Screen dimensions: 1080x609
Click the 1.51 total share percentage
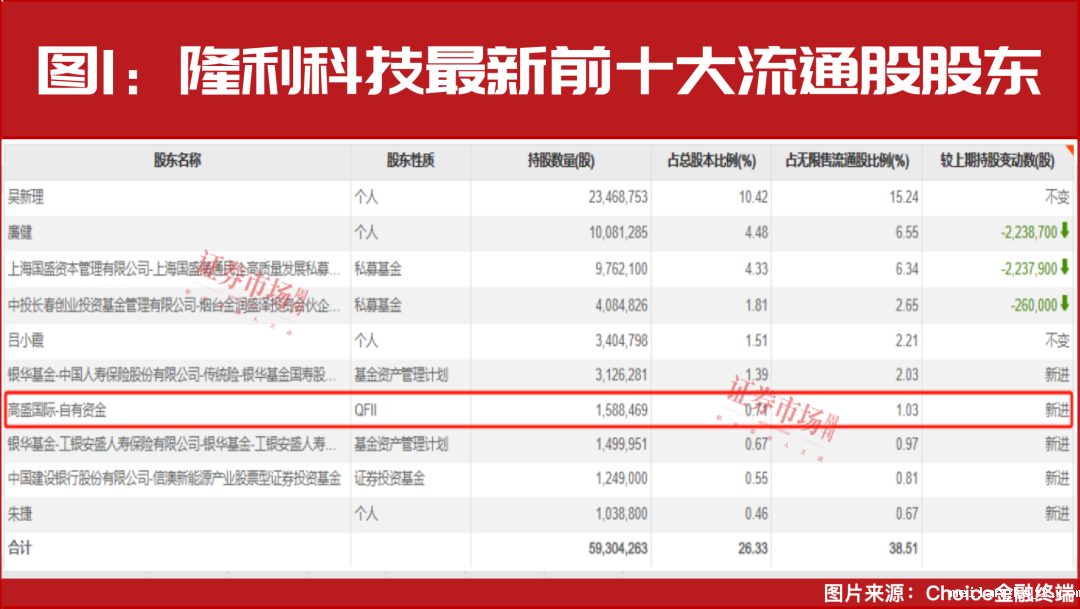click(x=756, y=340)
